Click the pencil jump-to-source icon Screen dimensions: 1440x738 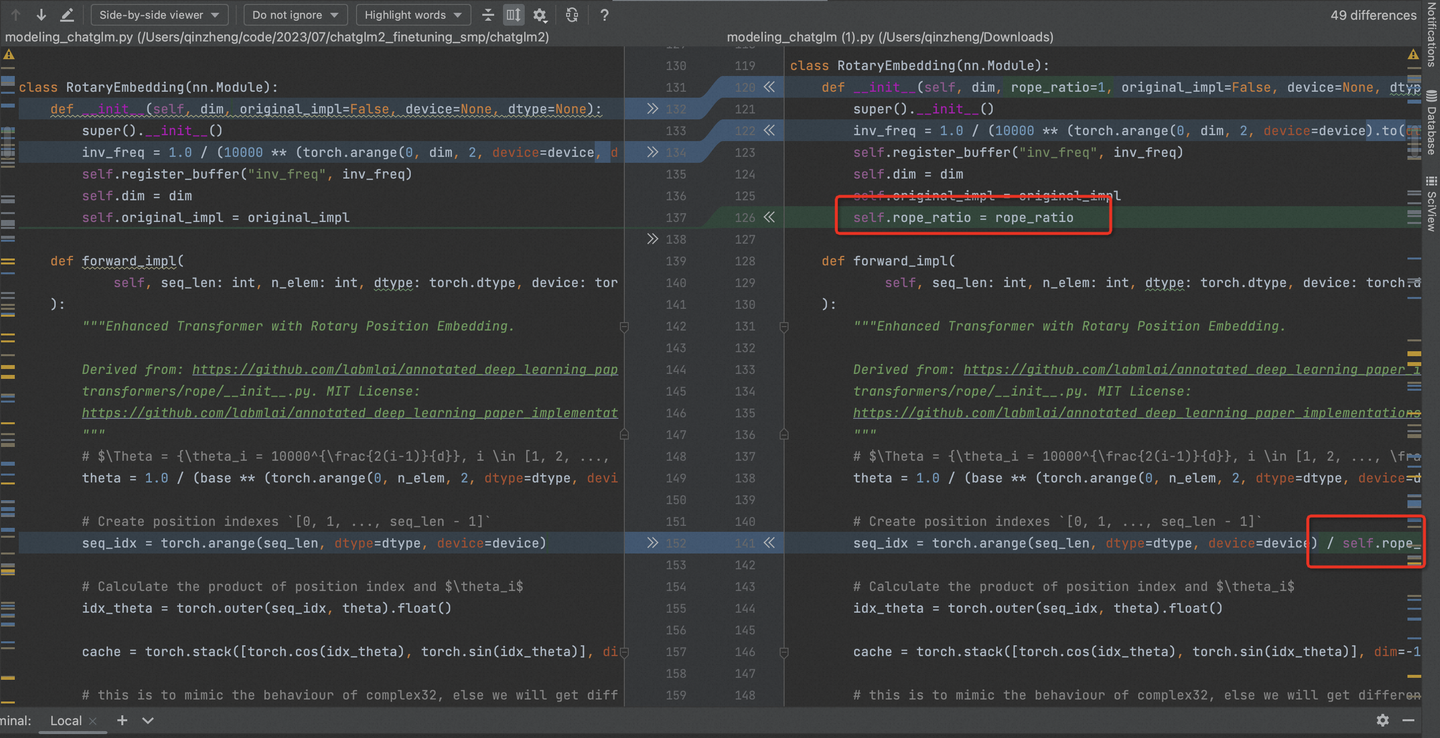pos(67,15)
